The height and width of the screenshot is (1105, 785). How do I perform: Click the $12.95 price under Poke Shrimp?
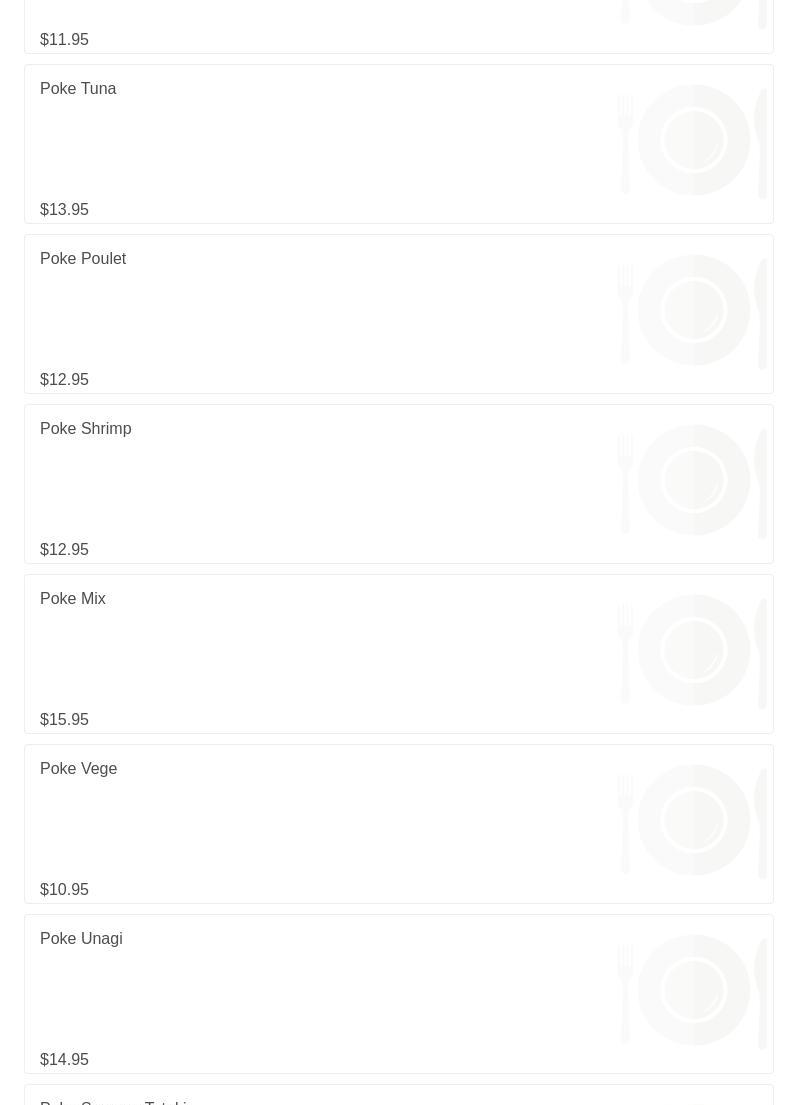[x=64, y=550]
